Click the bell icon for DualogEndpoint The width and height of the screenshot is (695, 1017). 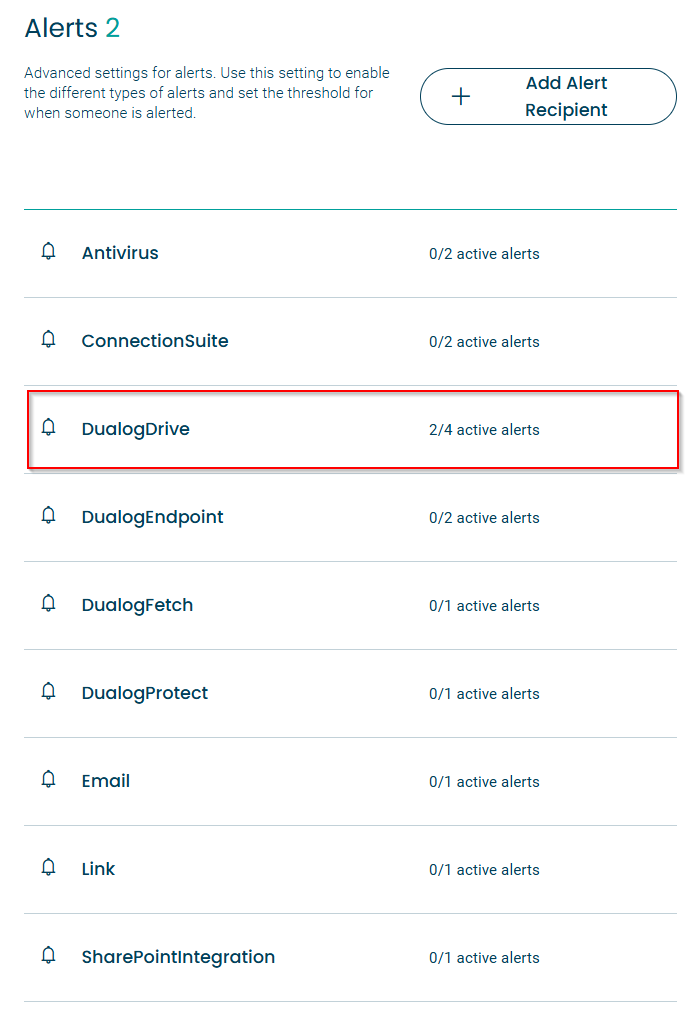49,515
